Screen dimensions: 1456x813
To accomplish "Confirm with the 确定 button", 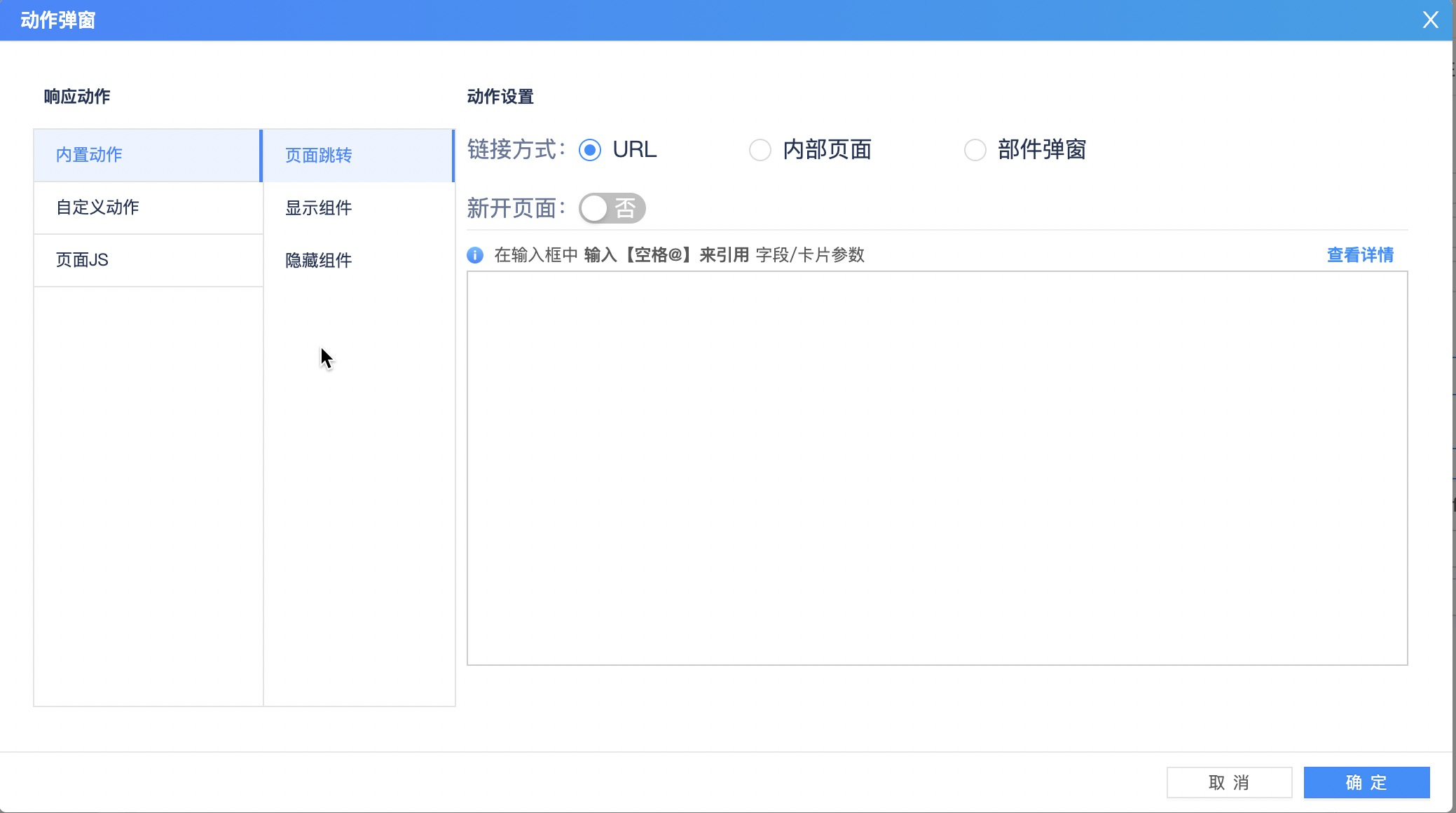I will 1366,782.
